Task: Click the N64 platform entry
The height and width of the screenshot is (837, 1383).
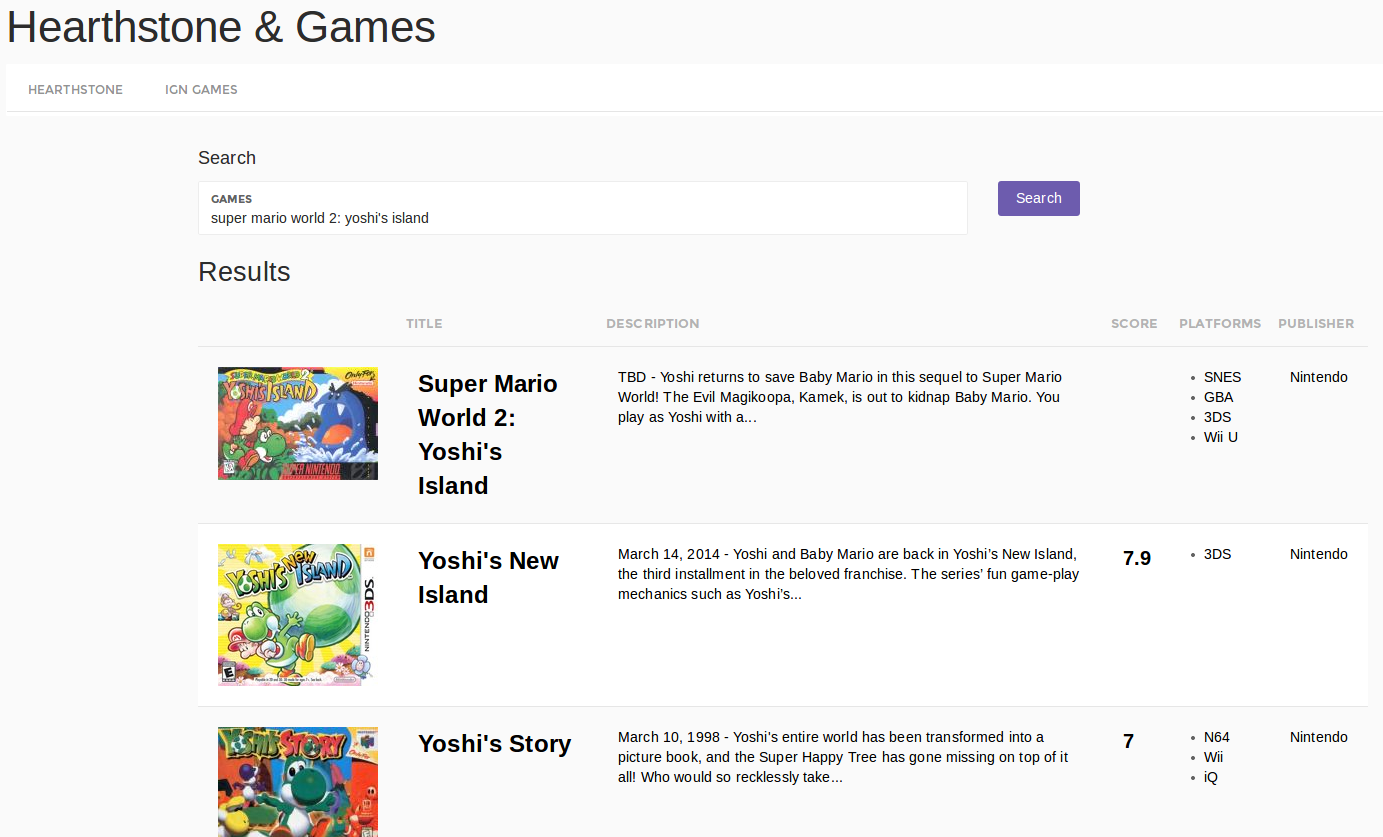Action: [x=1217, y=737]
